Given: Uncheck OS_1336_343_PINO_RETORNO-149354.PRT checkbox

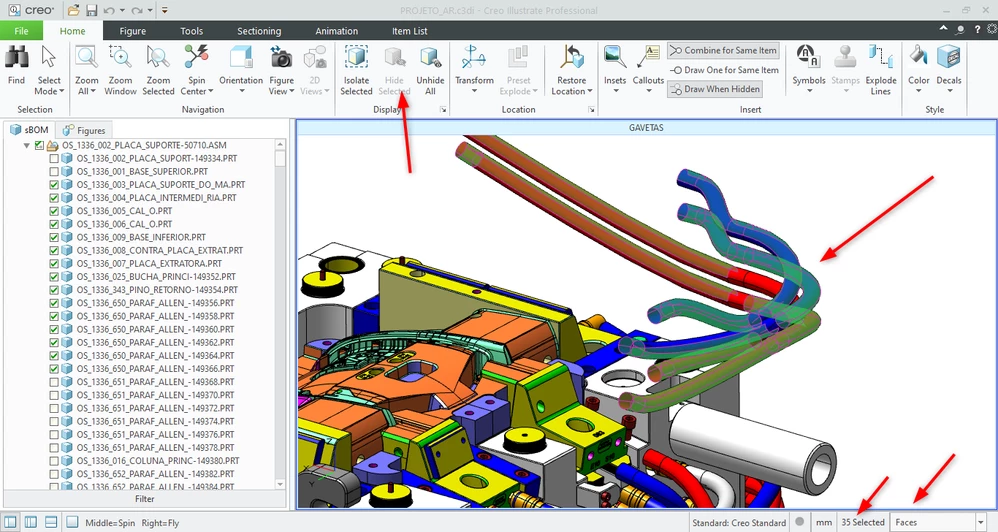Looking at the screenshot, I should click(x=54, y=290).
